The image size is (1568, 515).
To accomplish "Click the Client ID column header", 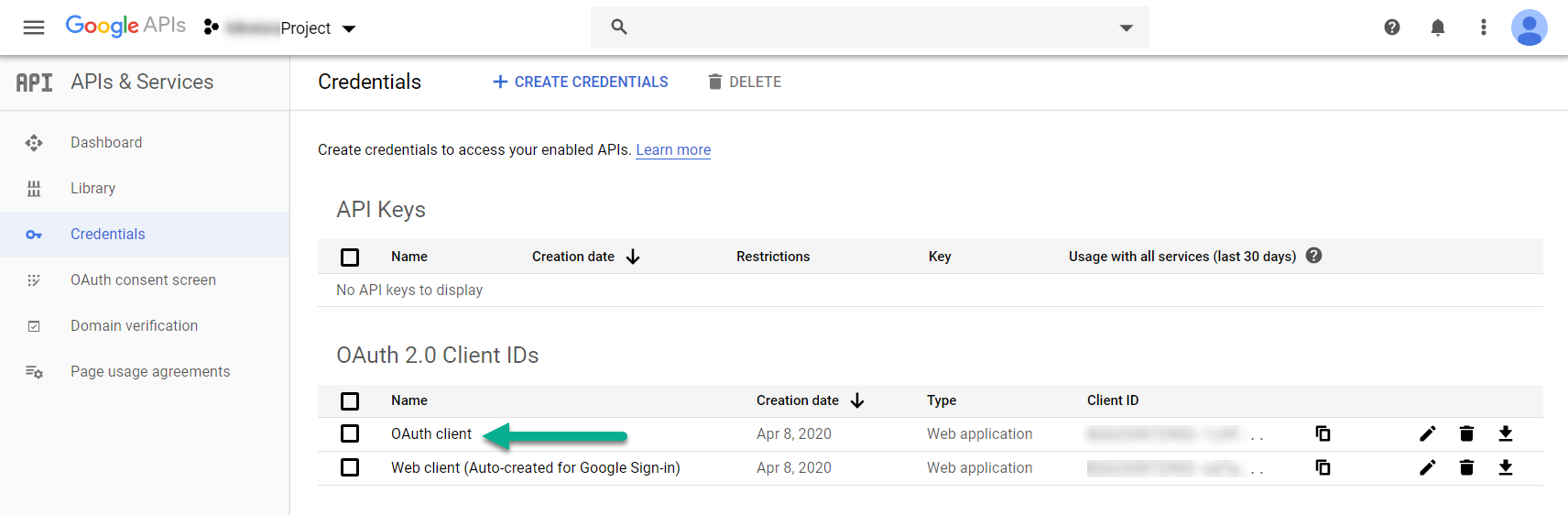I will [x=1113, y=400].
